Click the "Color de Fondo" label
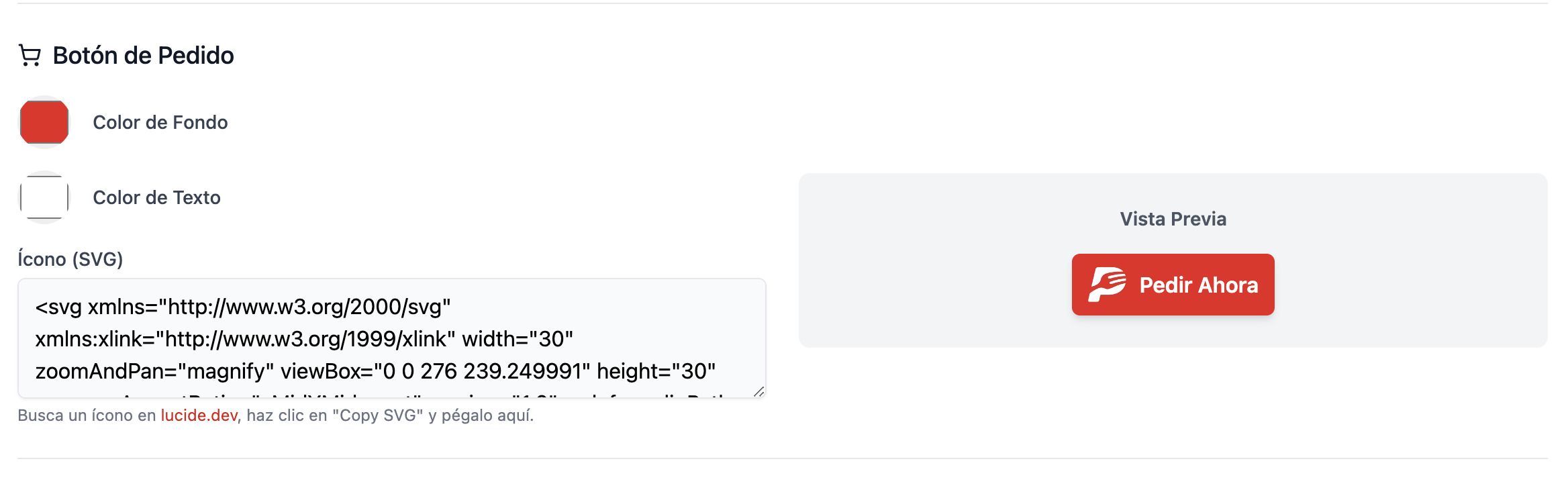The width and height of the screenshot is (1568, 490). tap(160, 122)
